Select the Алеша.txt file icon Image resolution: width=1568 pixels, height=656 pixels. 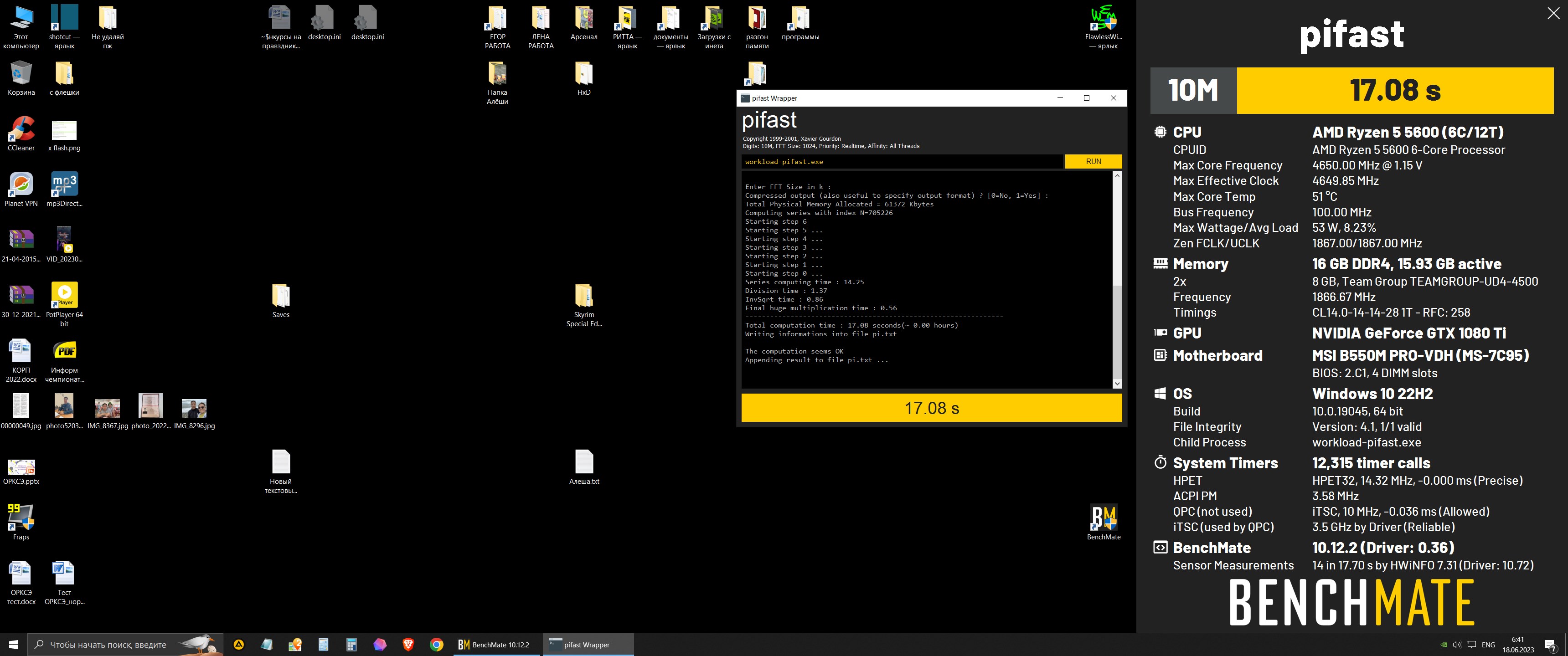pos(584,467)
